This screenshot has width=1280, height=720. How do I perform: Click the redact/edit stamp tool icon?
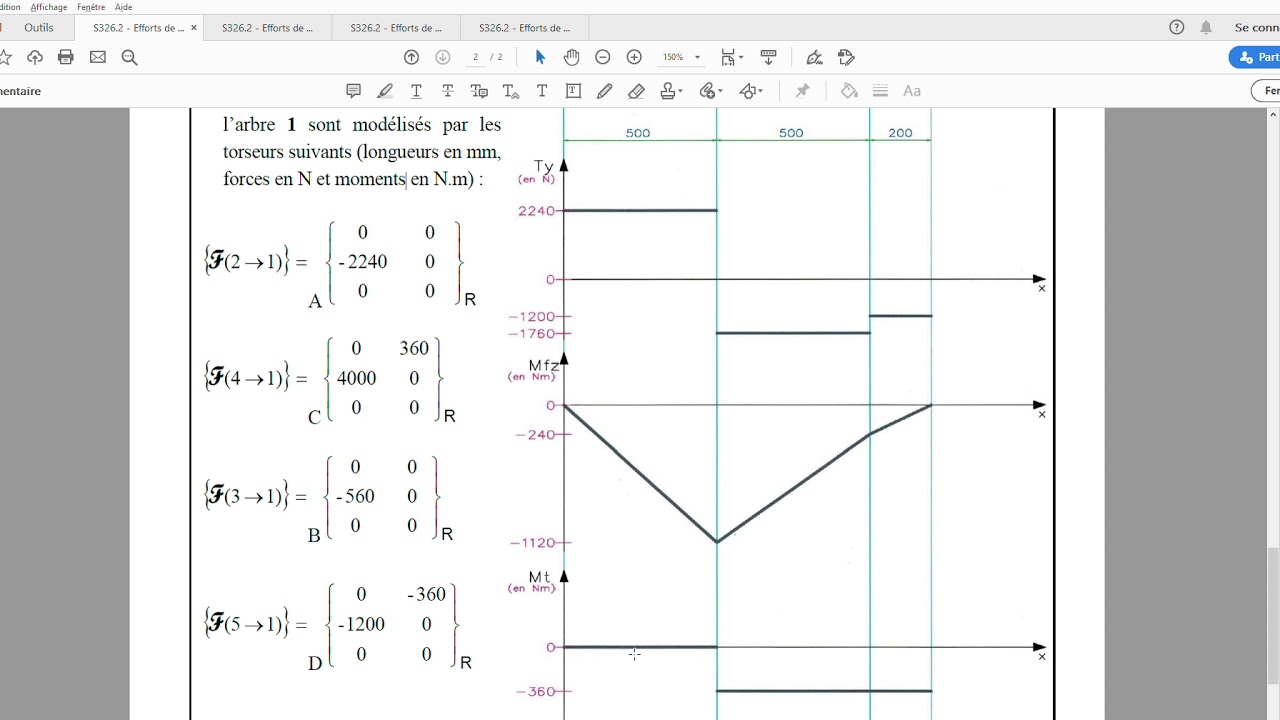click(x=846, y=57)
